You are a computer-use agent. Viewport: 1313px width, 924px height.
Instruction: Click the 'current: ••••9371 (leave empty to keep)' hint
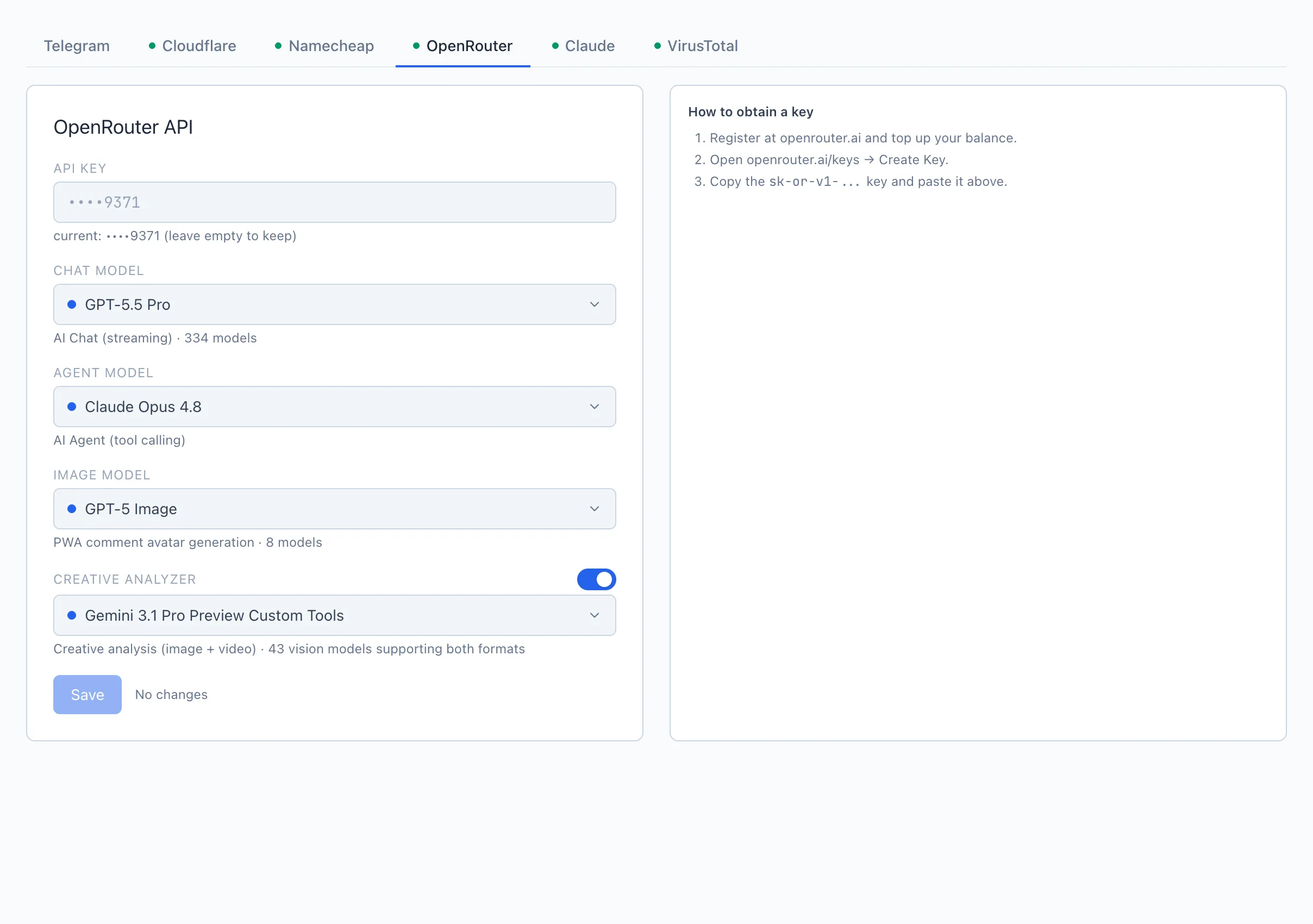[x=175, y=236]
